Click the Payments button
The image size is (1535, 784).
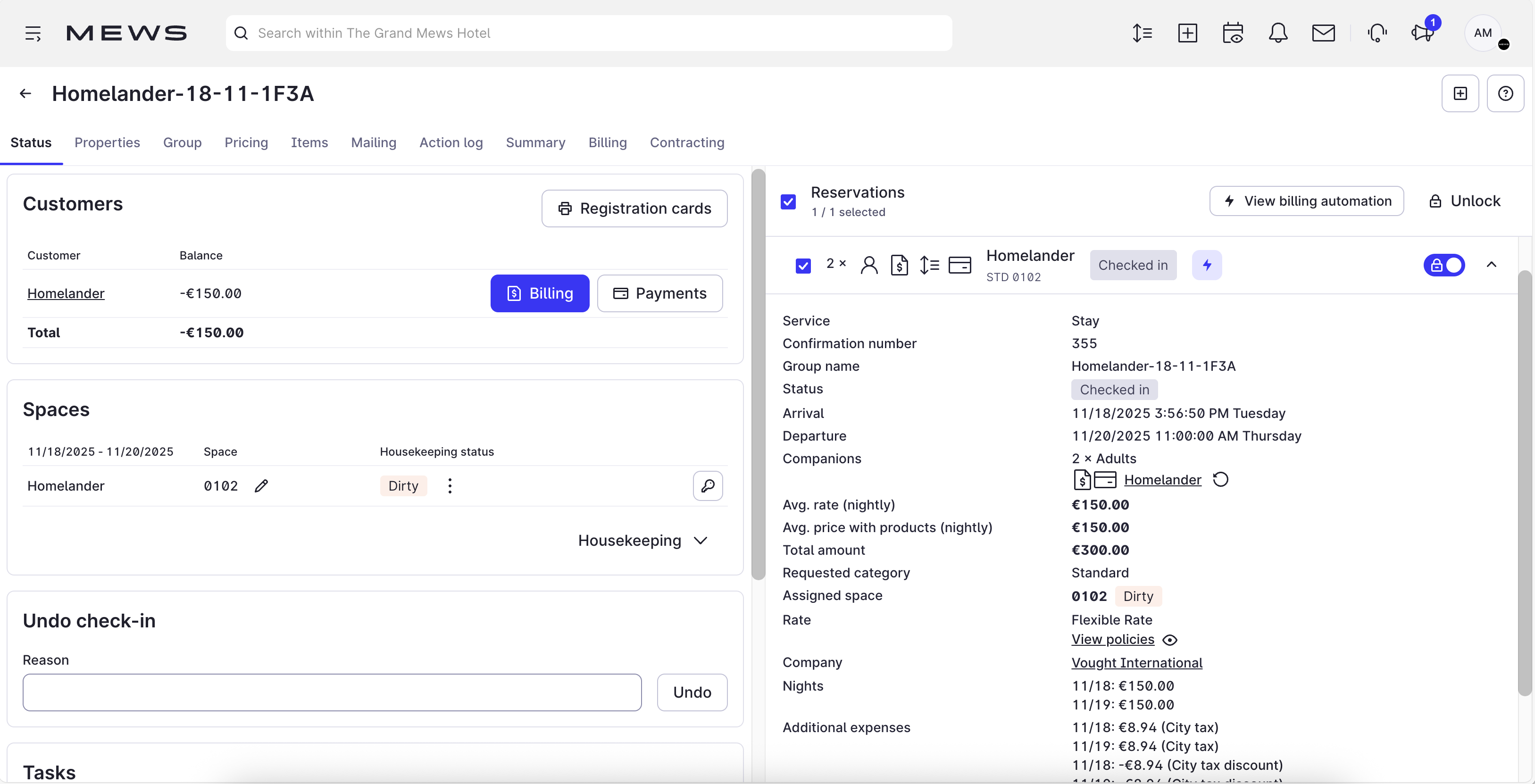pyautogui.click(x=659, y=293)
